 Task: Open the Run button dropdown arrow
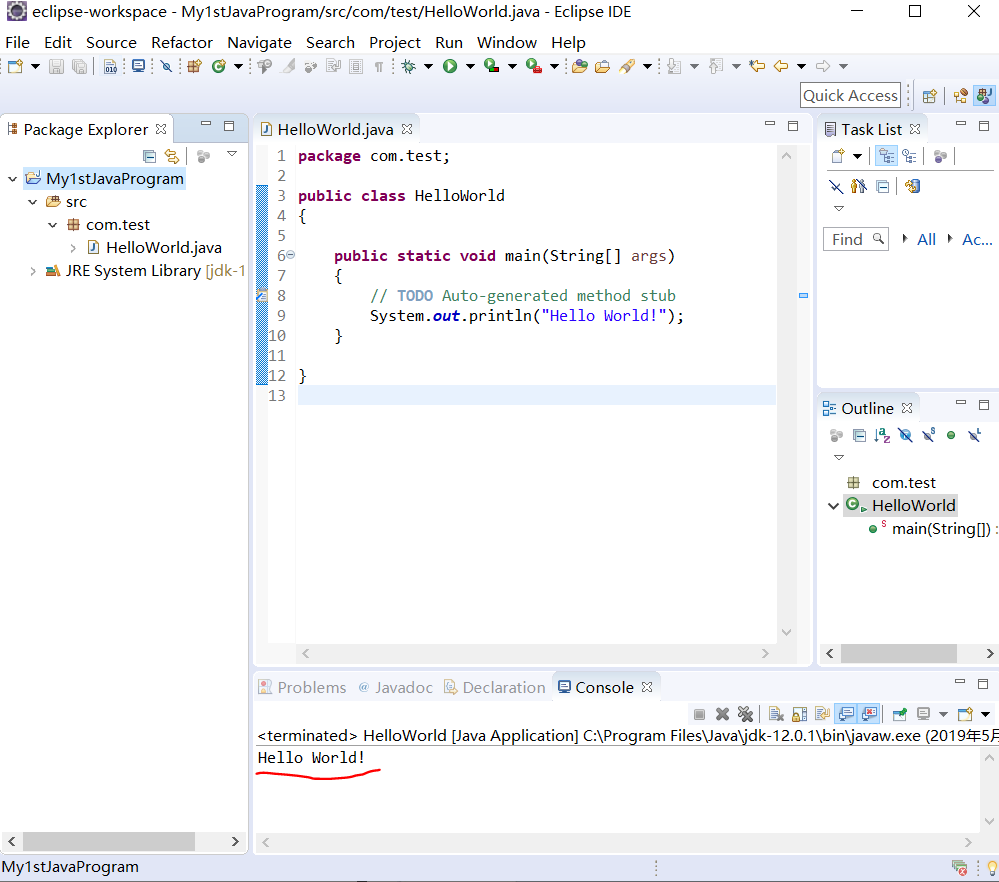(470, 66)
